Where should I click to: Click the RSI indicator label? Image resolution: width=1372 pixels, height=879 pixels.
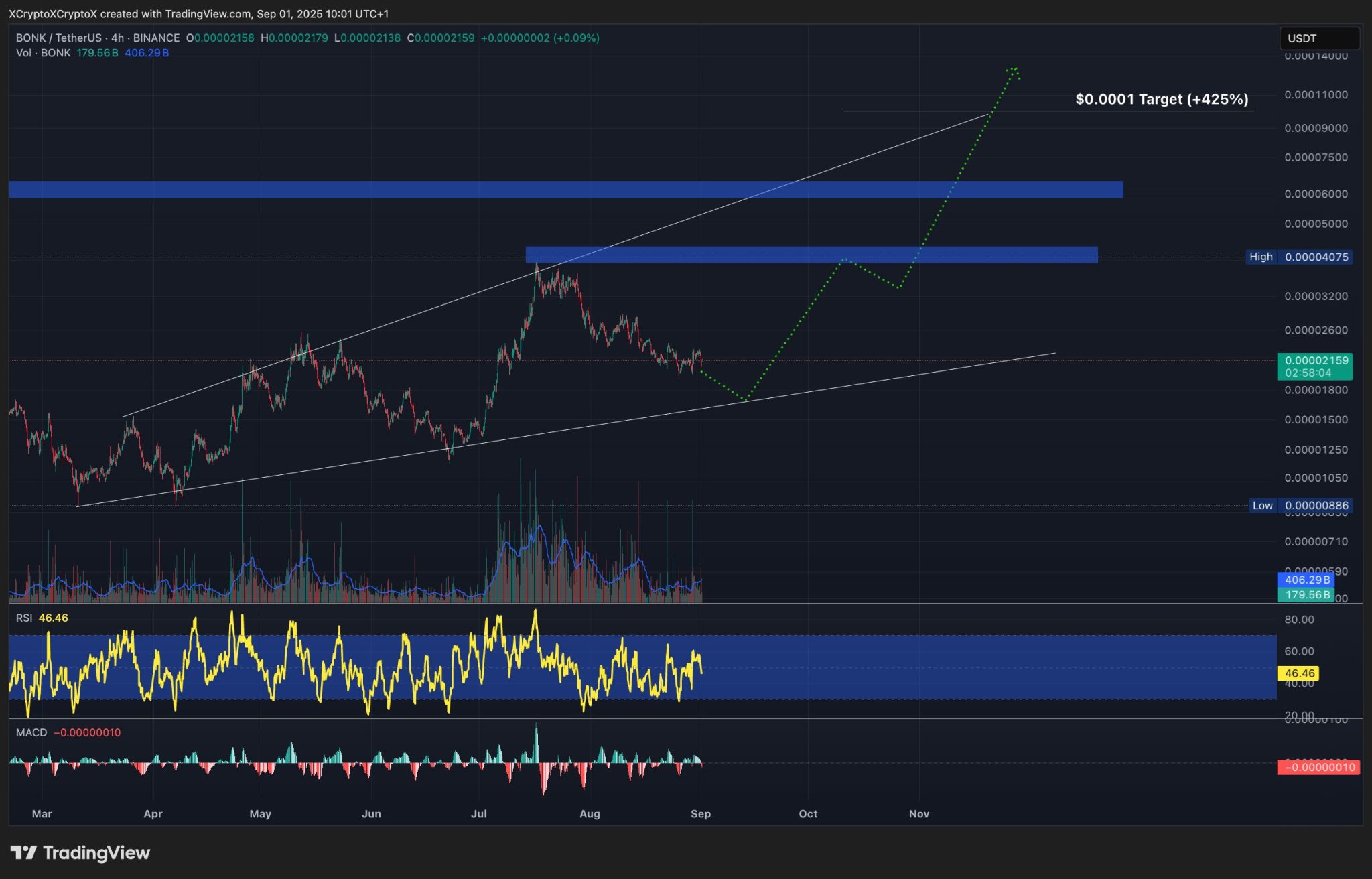point(24,618)
